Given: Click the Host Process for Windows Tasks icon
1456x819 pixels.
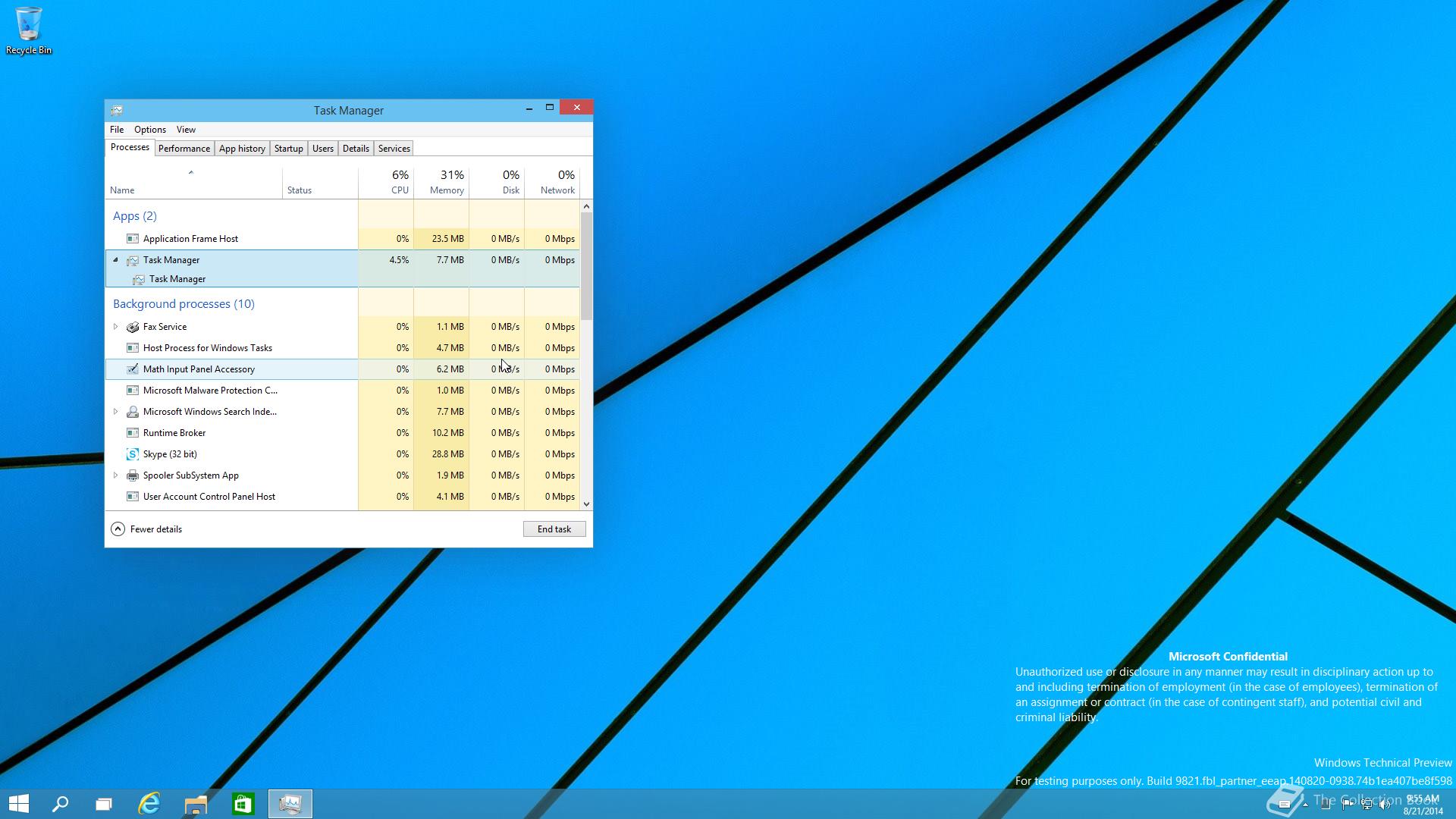Looking at the screenshot, I should (133, 348).
